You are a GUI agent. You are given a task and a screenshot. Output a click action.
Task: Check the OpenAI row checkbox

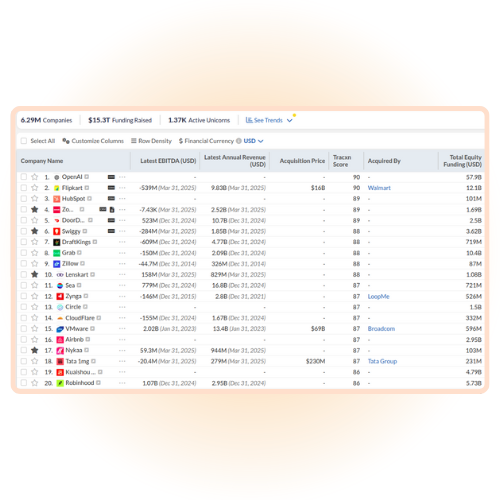pos(24,177)
